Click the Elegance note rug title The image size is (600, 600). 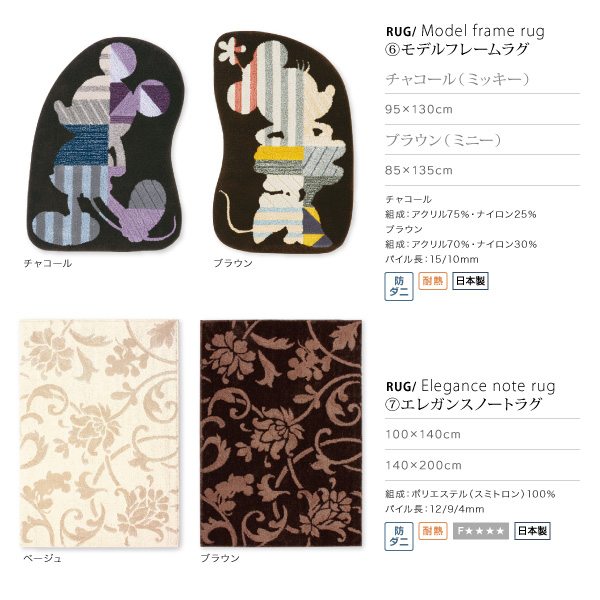470,395
